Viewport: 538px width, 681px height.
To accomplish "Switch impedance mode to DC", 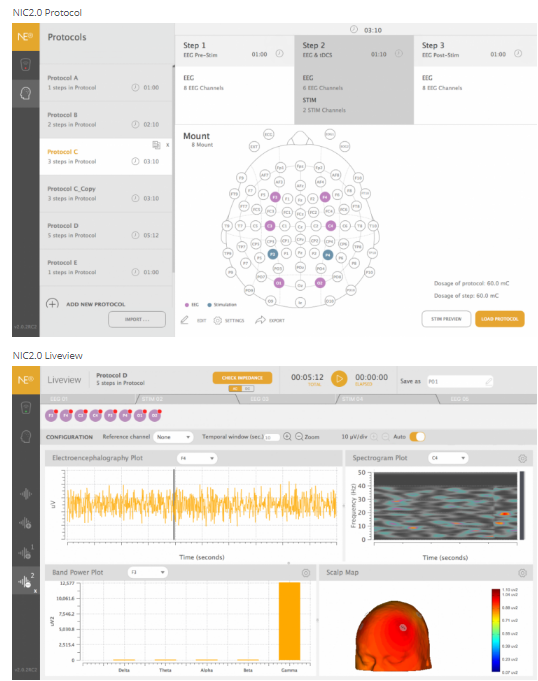I will click(x=247, y=388).
